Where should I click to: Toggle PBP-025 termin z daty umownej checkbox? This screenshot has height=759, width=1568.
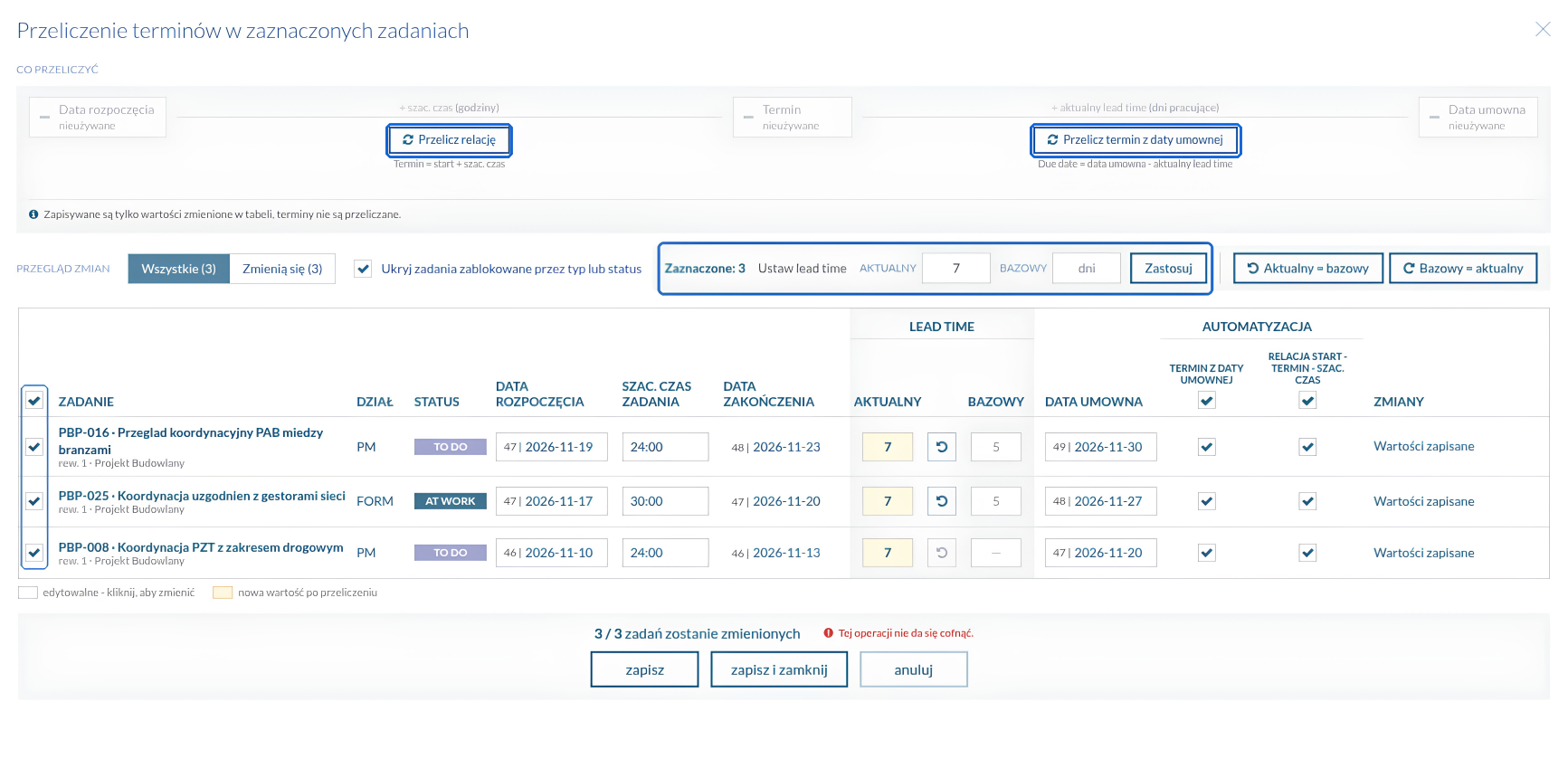tap(1207, 500)
